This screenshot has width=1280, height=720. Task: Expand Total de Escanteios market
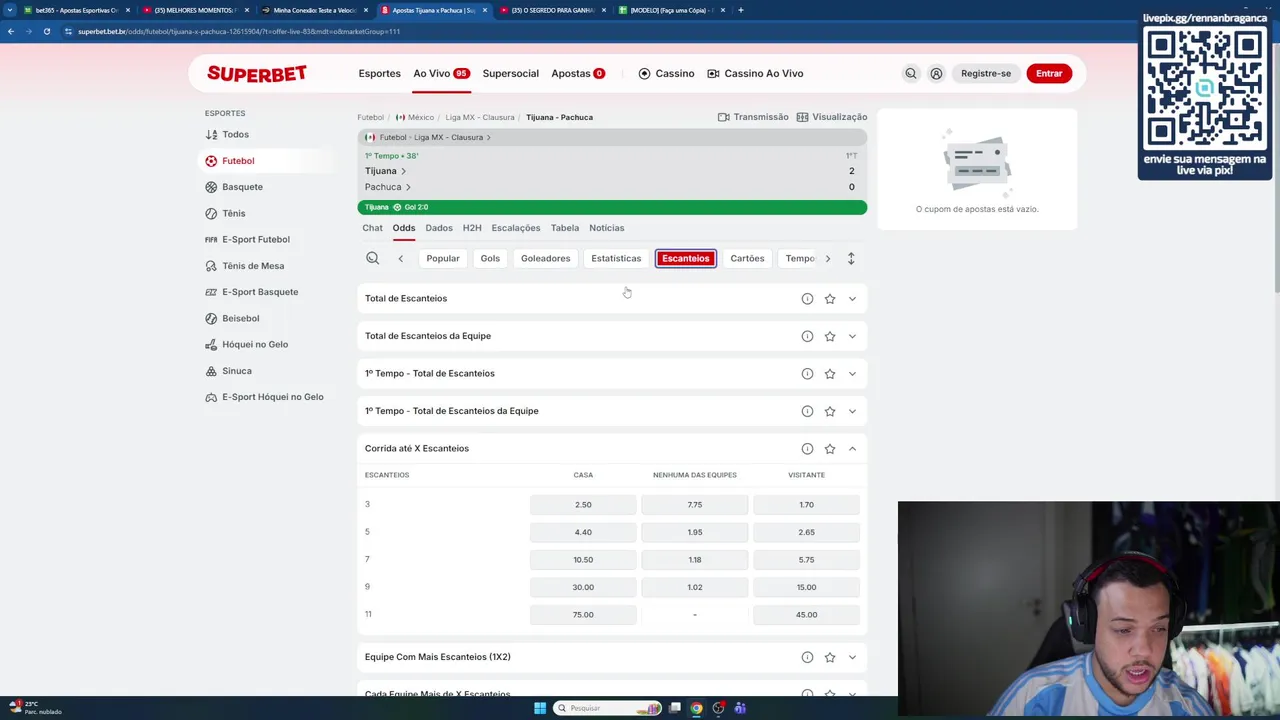pyautogui.click(x=852, y=298)
